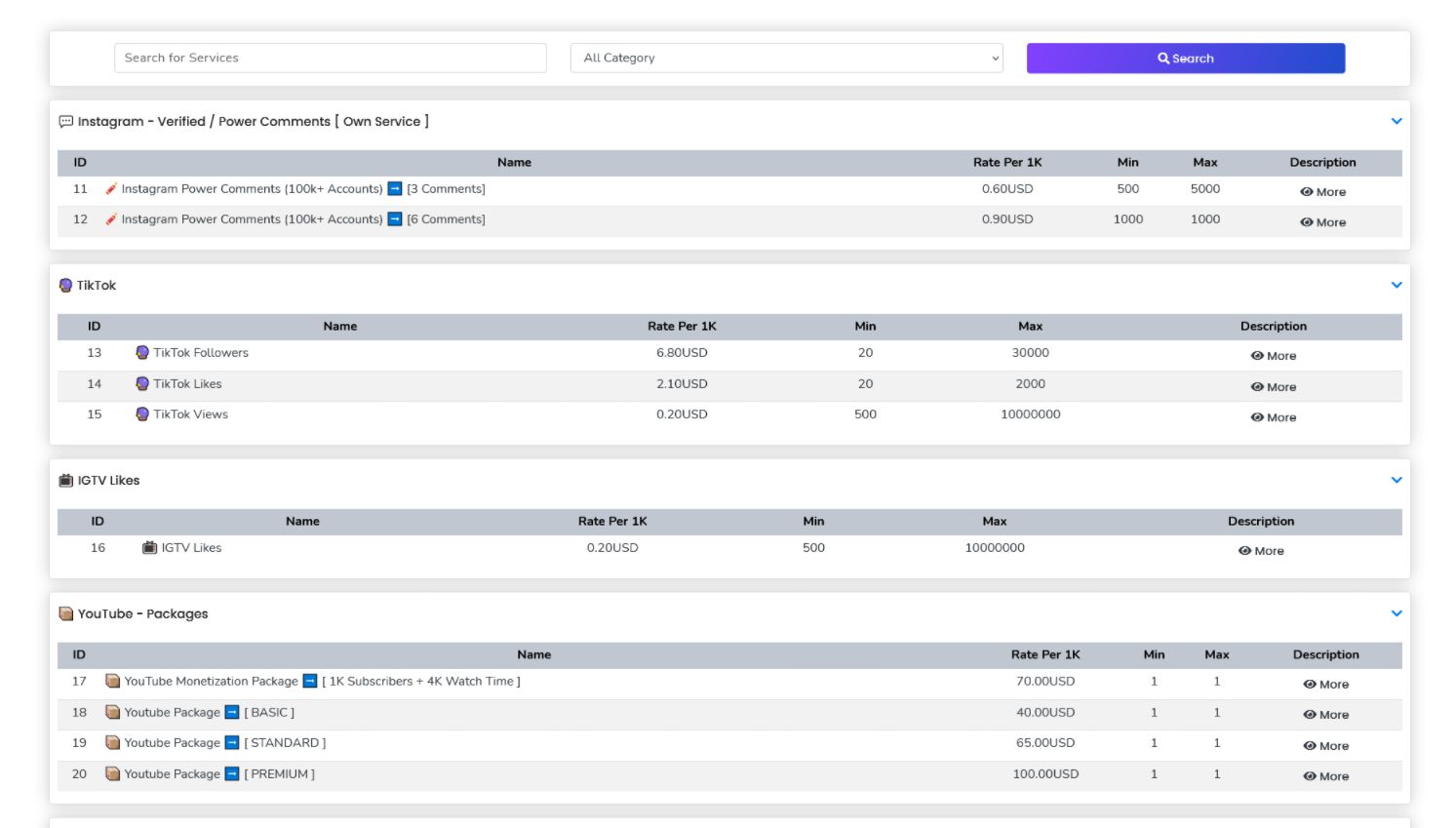Screen dimensions: 1456x828
Task: Click the "[3 Comments]" label in row 11
Action: coord(446,189)
